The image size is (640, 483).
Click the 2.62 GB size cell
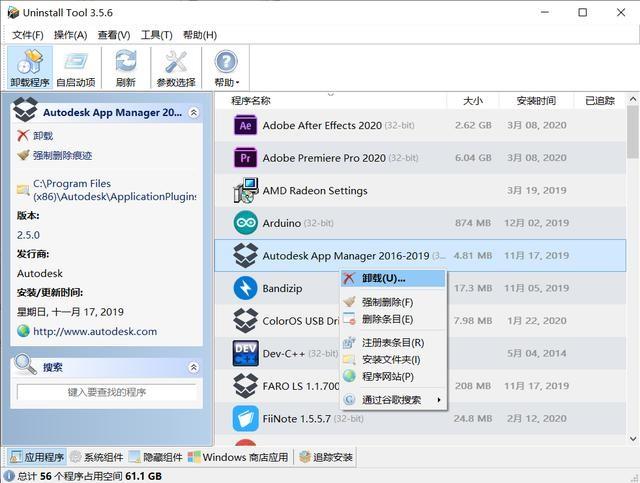pos(473,125)
